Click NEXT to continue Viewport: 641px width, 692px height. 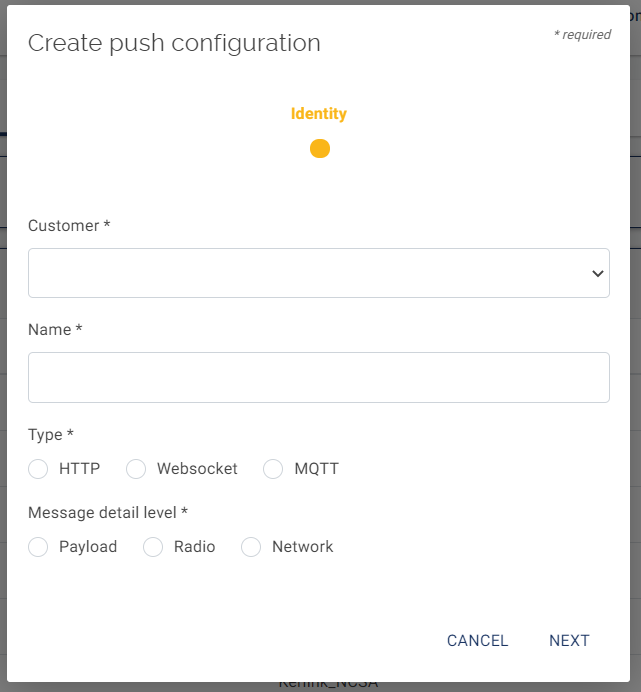coord(569,641)
